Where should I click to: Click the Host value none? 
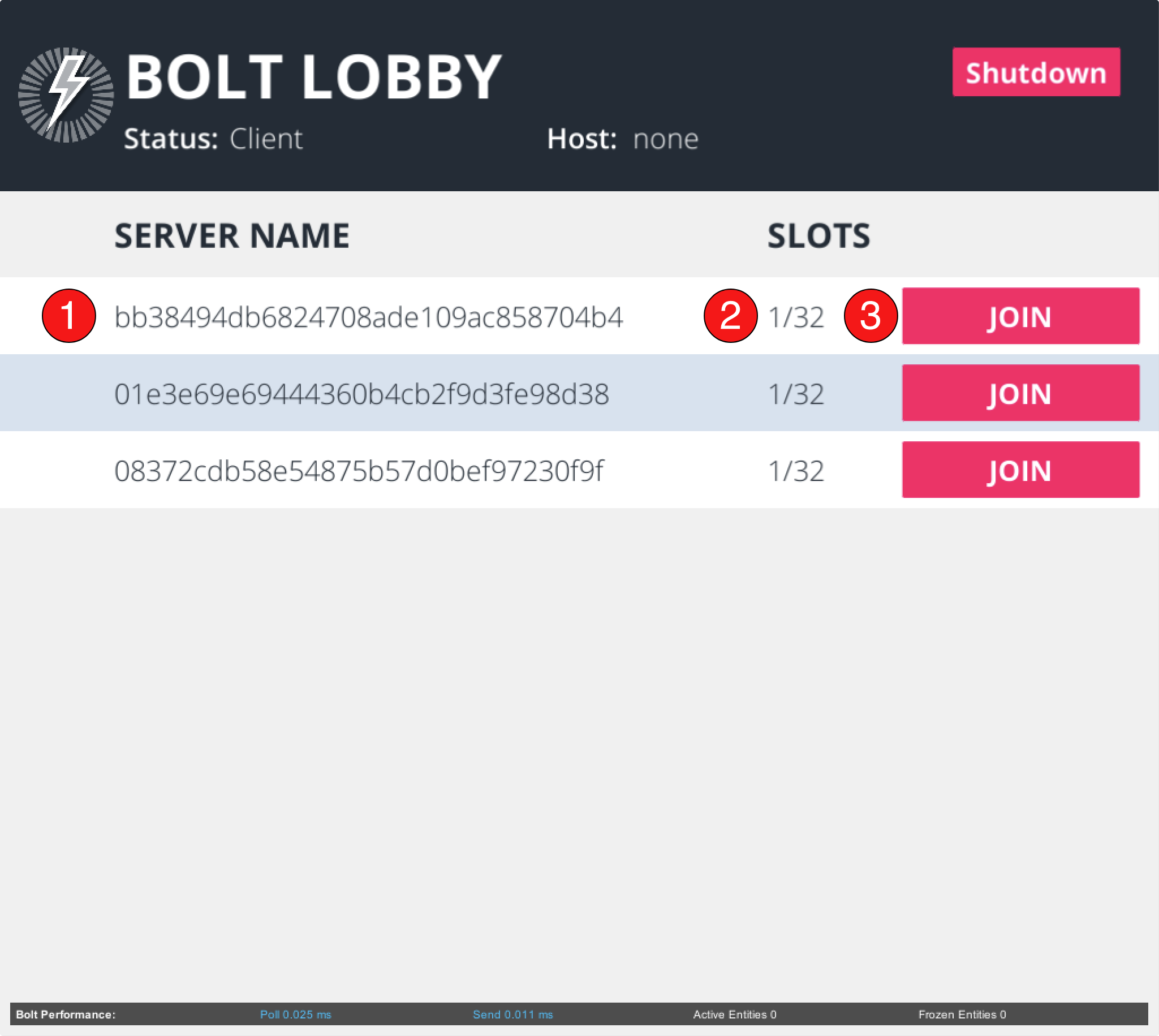[x=666, y=139]
